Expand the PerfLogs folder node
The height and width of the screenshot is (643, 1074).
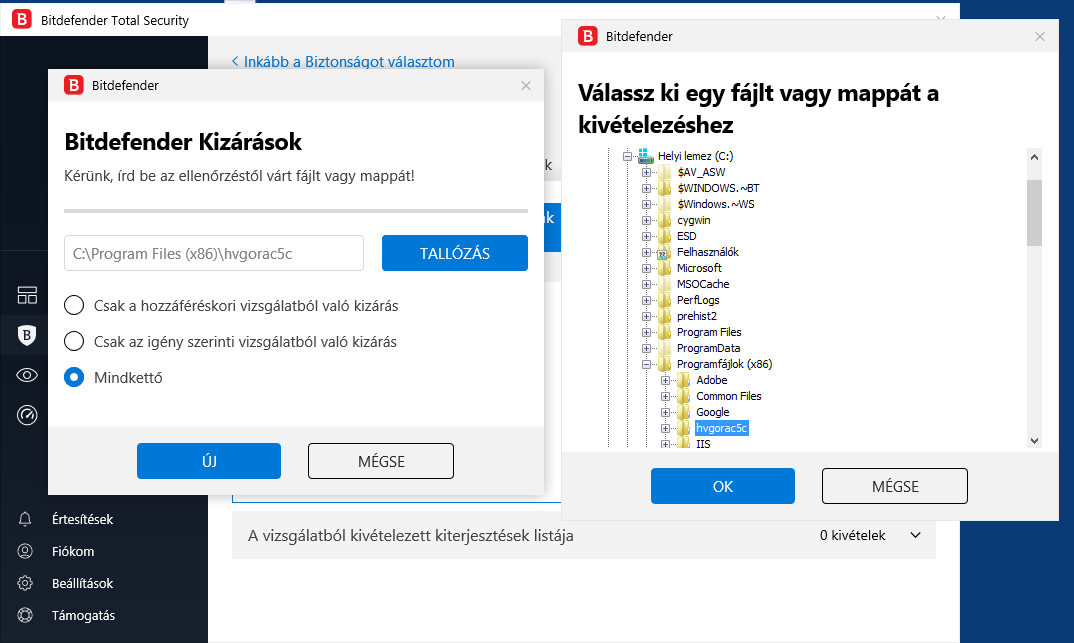click(x=646, y=301)
